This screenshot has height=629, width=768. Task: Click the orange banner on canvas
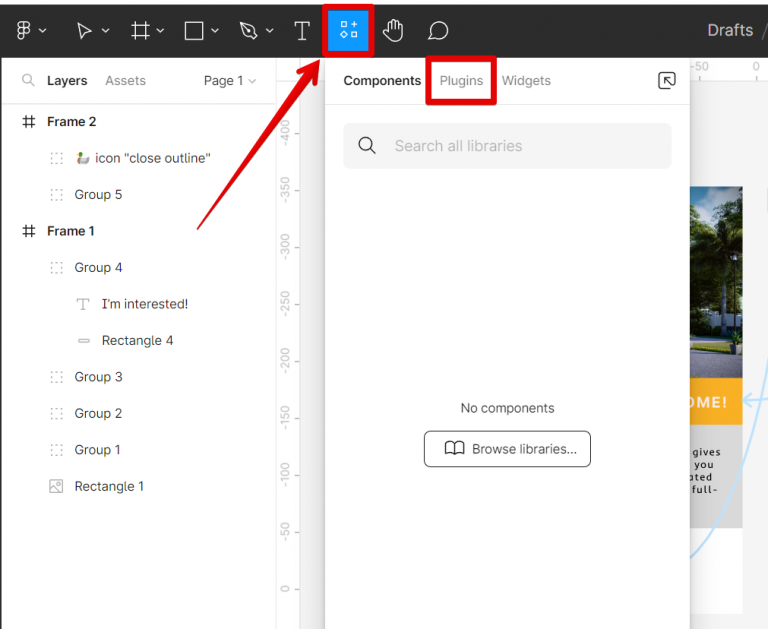click(x=716, y=401)
